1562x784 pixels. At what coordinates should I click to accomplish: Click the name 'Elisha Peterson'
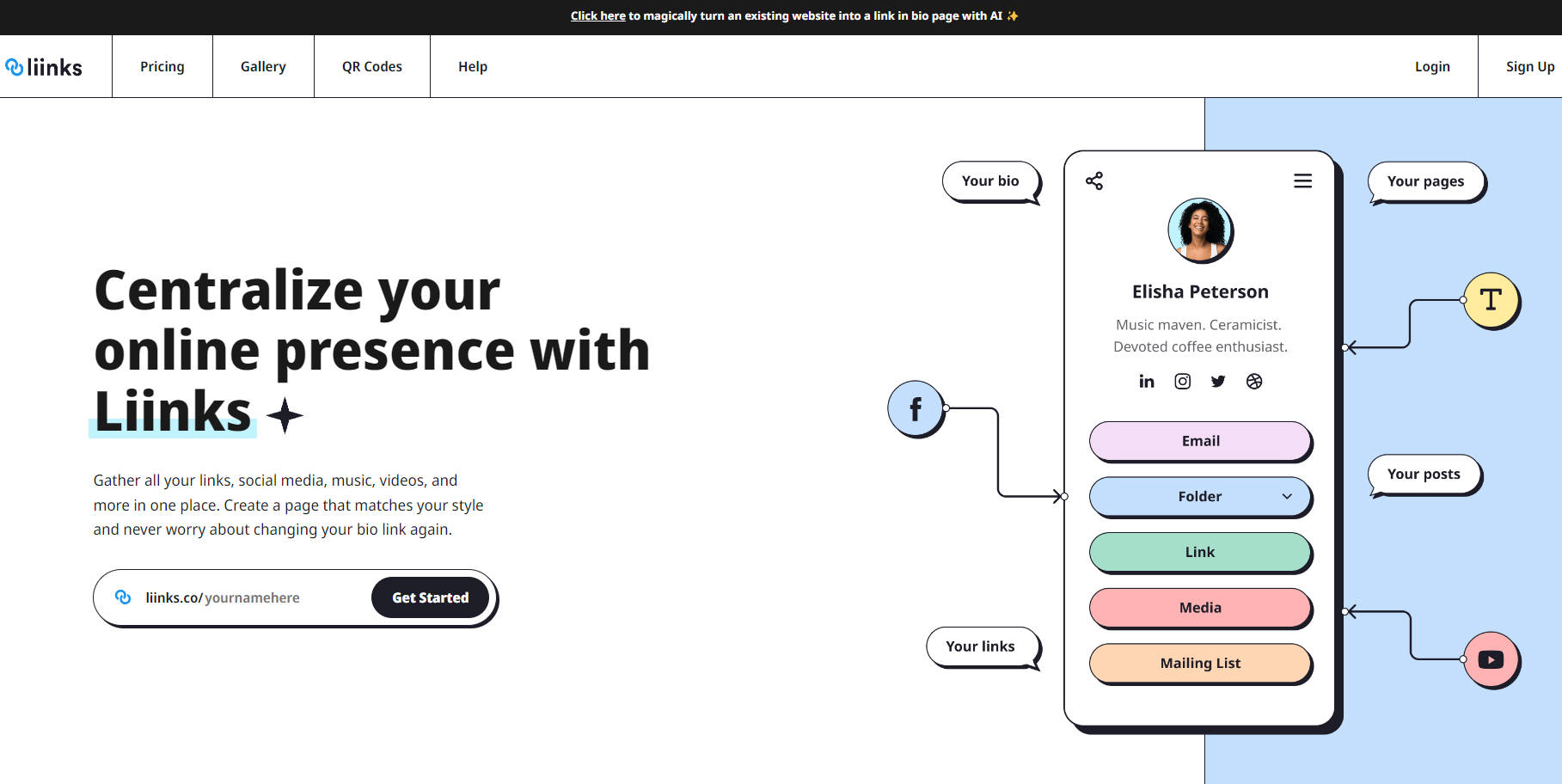coord(1200,291)
